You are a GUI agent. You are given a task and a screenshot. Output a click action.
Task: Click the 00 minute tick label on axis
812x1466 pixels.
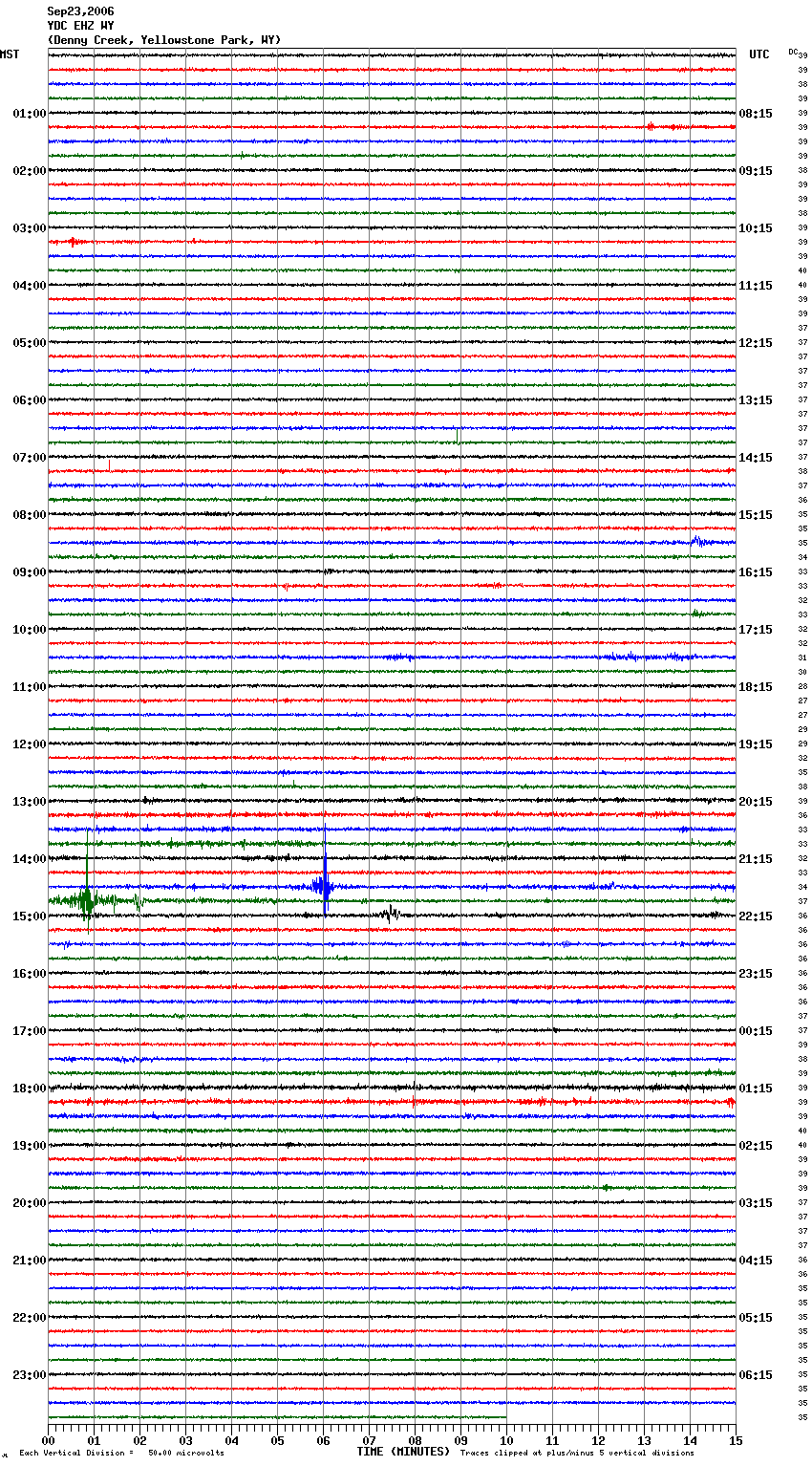(48, 1440)
